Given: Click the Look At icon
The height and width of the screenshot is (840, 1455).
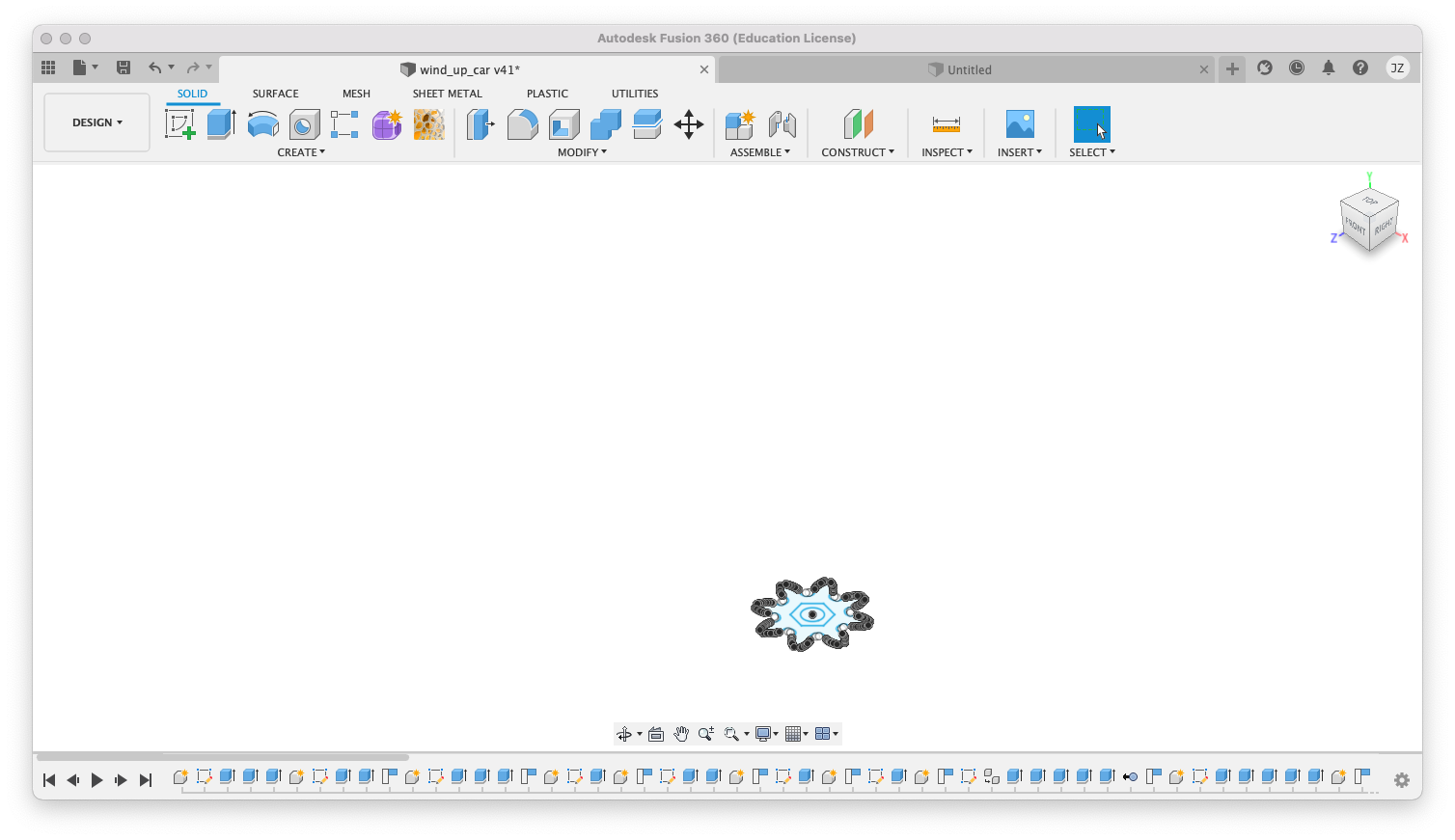Looking at the screenshot, I should click(656, 734).
